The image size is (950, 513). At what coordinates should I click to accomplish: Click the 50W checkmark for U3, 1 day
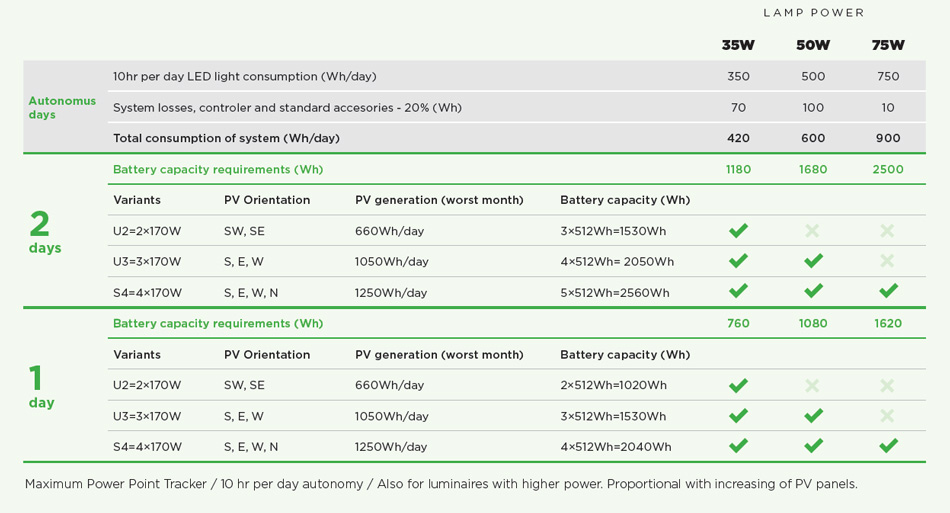(x=813, y=416)
